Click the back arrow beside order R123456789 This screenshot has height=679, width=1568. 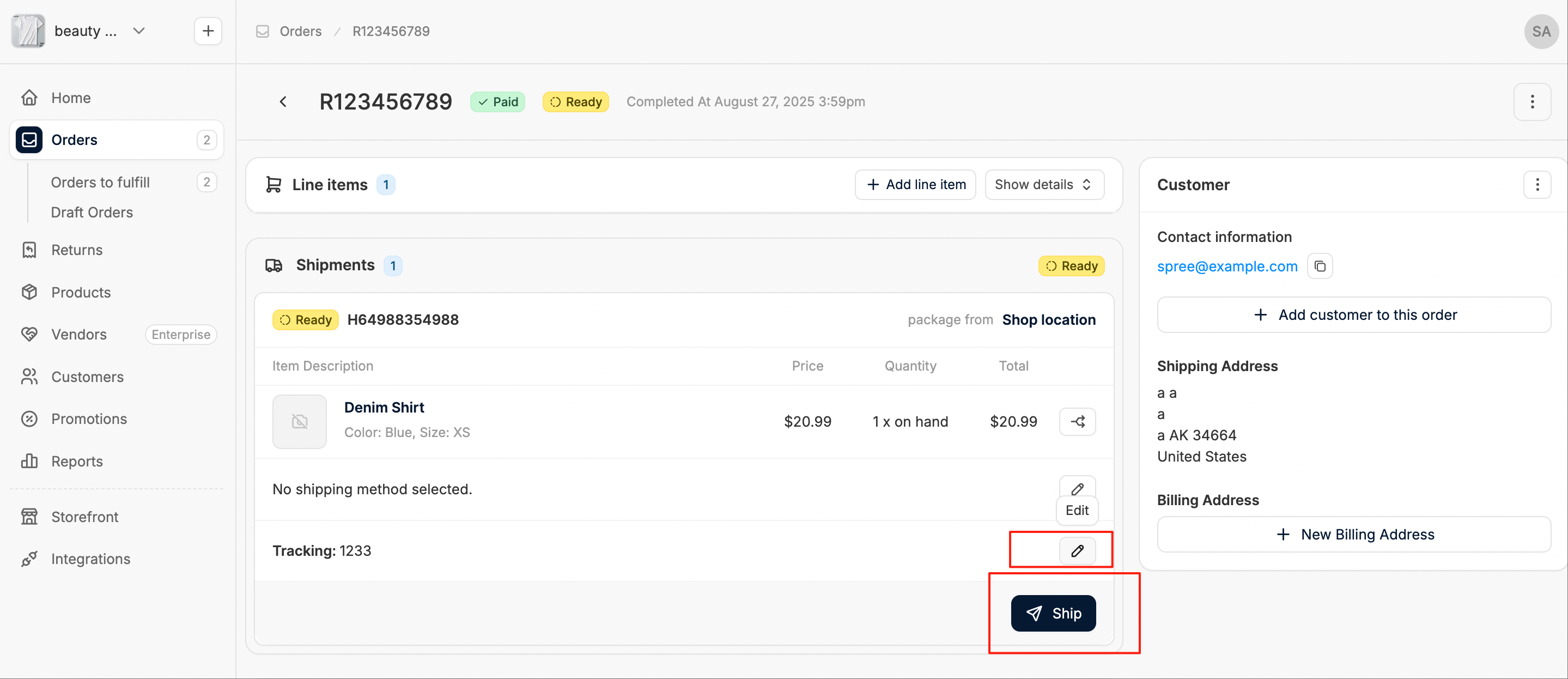[x=283, y=102]
